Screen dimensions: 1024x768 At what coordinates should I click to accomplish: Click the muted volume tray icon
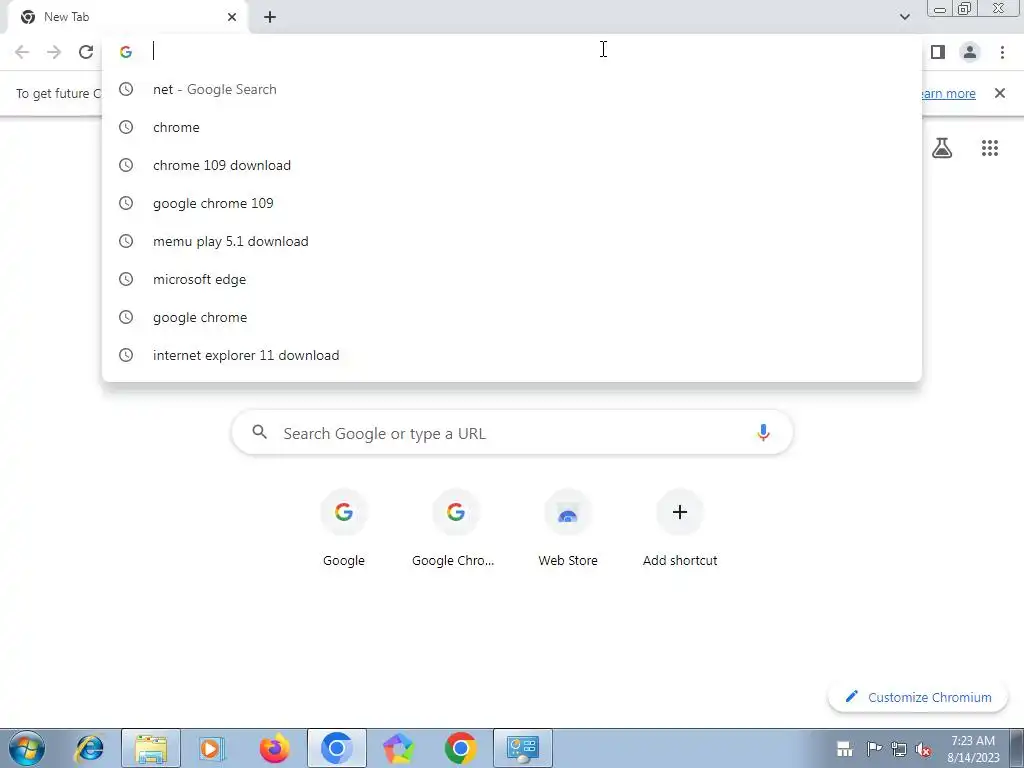pos(923,748)
